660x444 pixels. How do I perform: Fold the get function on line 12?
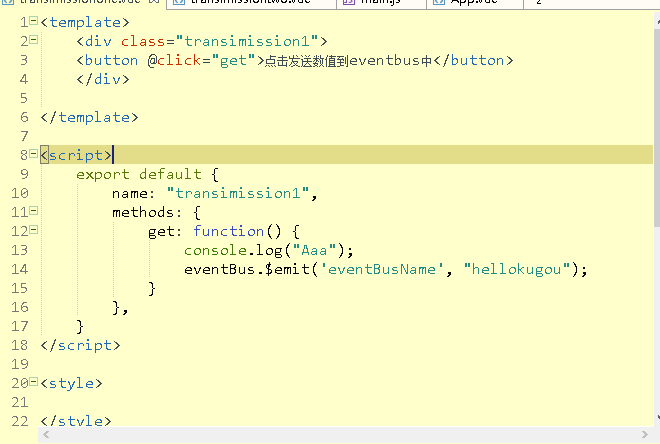34,230
